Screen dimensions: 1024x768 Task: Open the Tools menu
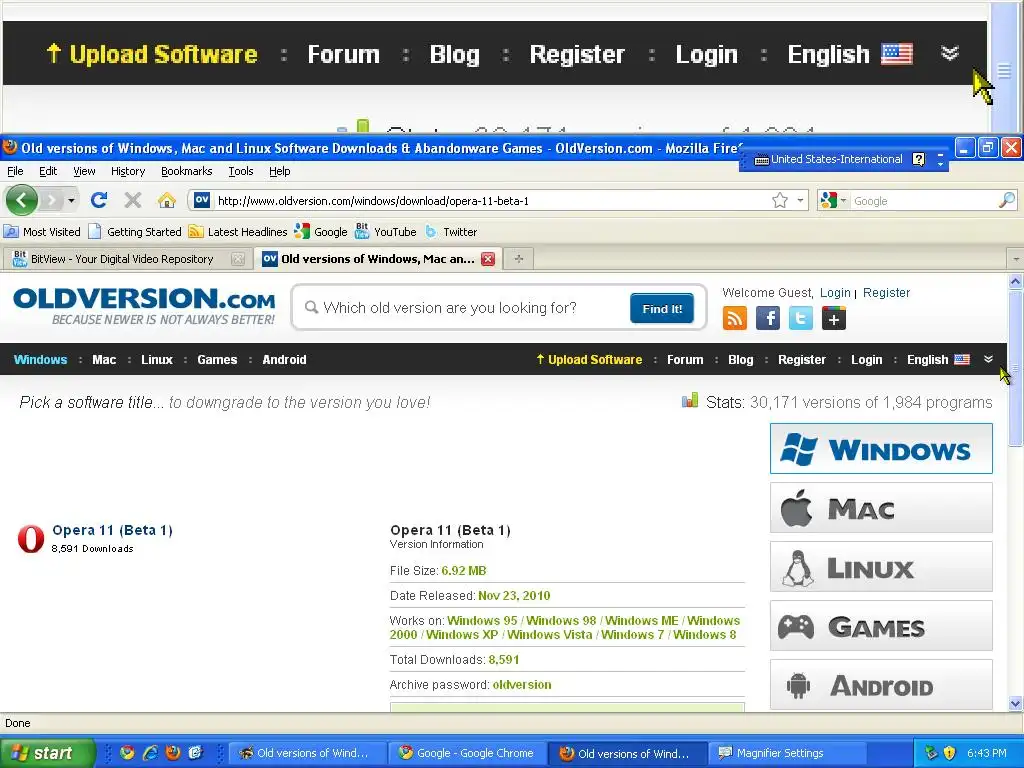pyautogui.click(x=240, y=171)
